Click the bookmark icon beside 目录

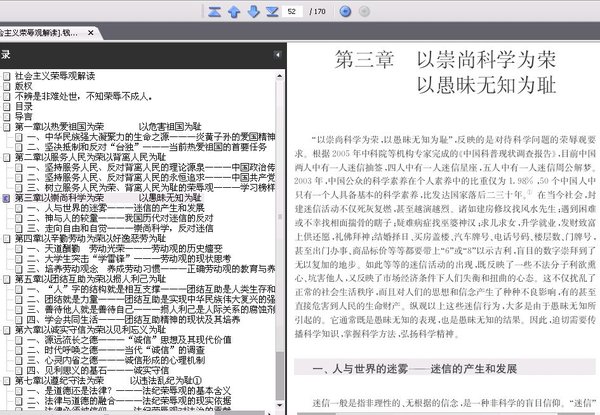point(6,106)
